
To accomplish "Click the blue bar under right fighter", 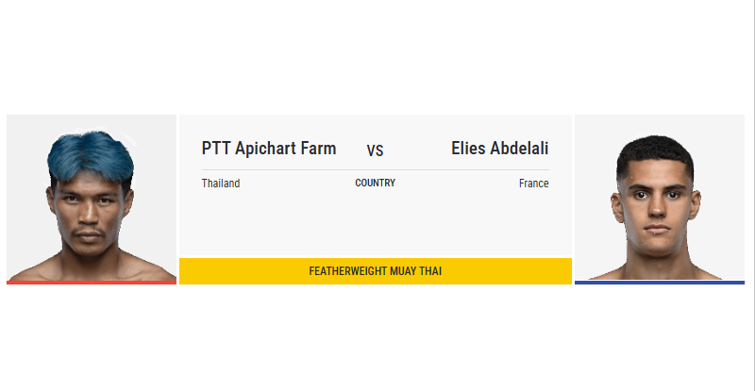I will pos(660,283).
